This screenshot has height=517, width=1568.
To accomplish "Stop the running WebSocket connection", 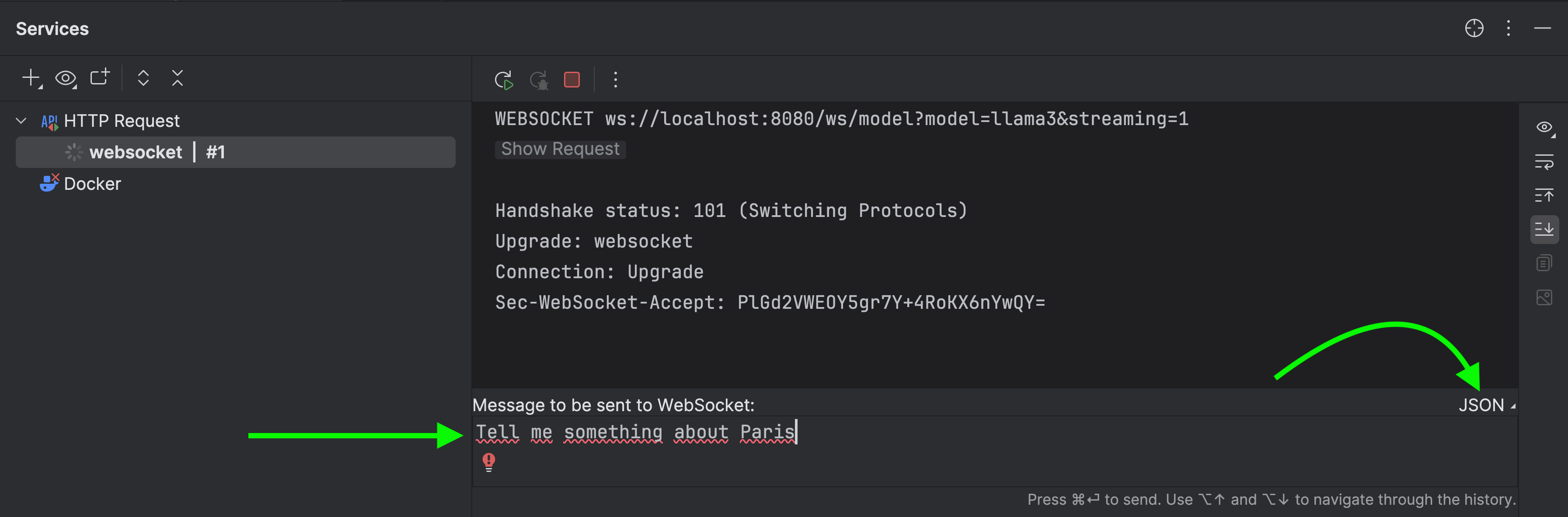I will tap(571, 80).
